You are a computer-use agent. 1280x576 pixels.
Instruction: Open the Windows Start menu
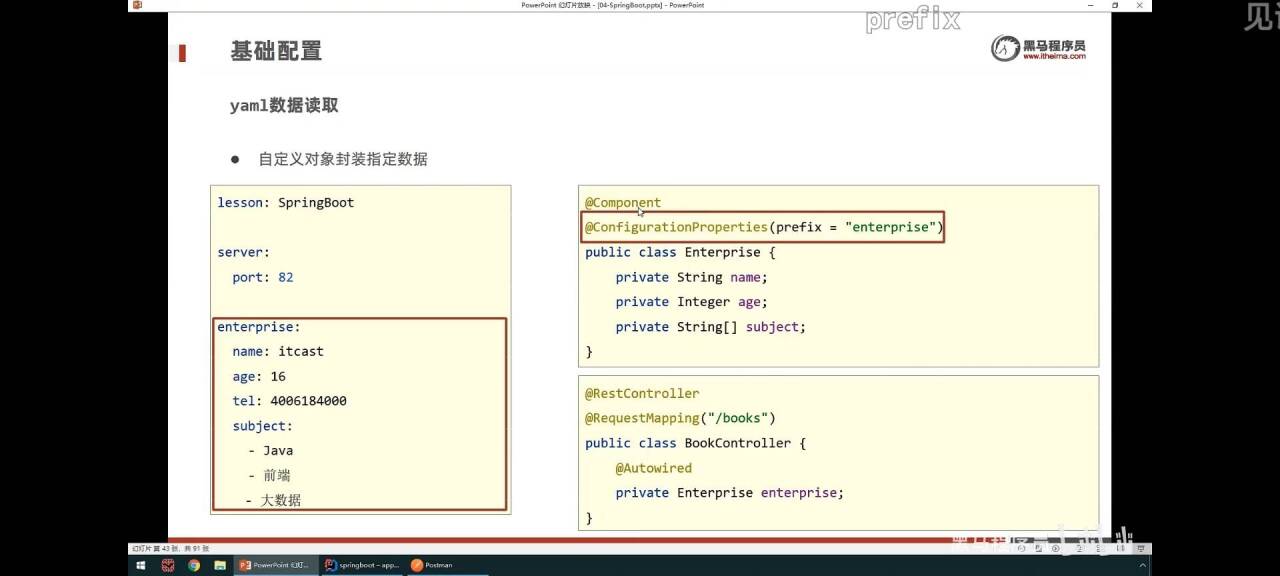pos(142,565)
